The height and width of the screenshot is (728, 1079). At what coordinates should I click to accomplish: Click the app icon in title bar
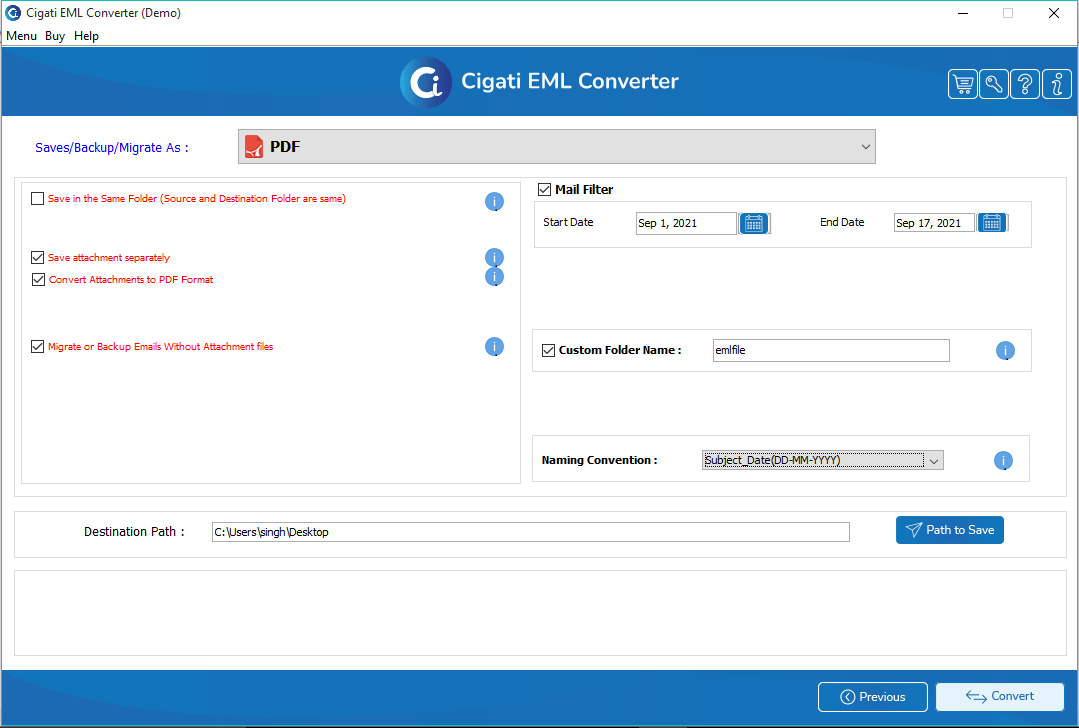(12, 13)
